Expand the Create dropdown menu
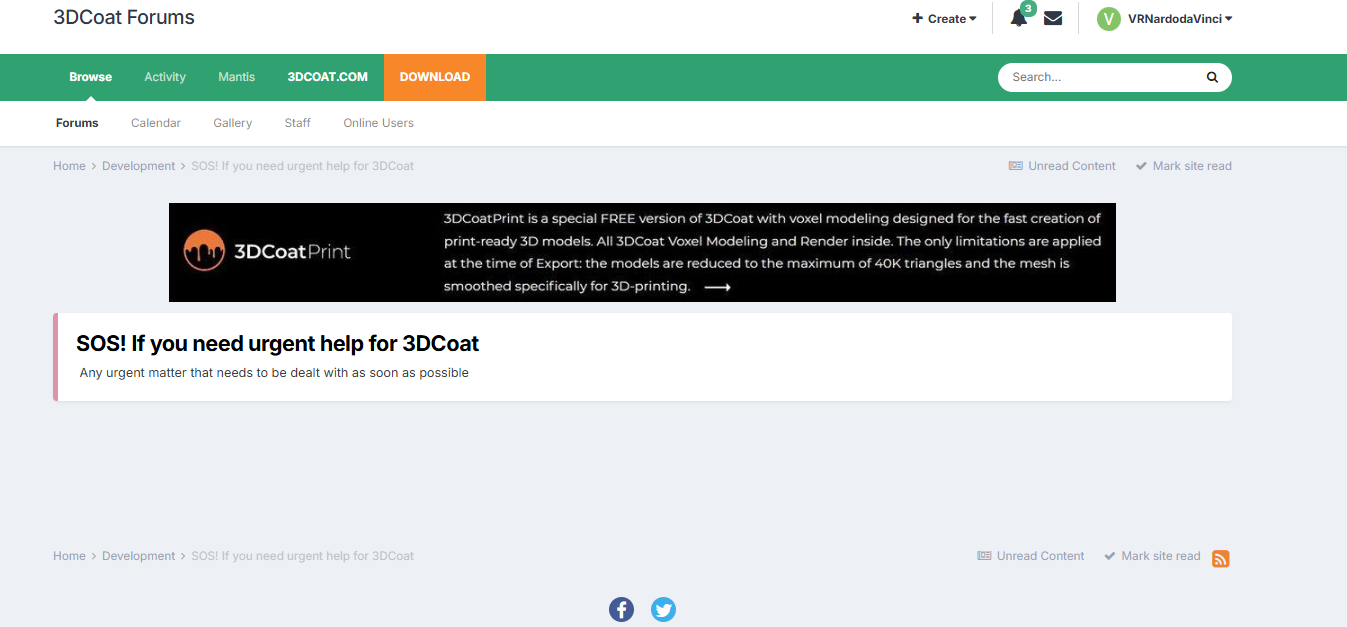The height and width of the screenshot is (627, 1347). point(944,19)
